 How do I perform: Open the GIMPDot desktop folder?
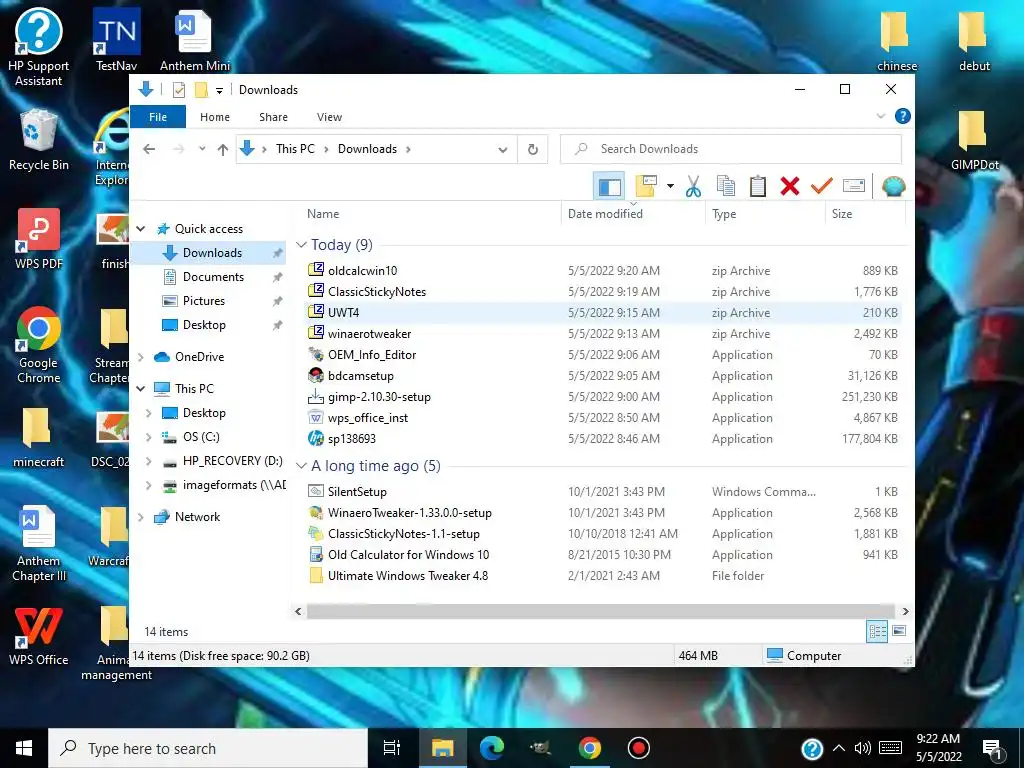[x=974, y=140]
